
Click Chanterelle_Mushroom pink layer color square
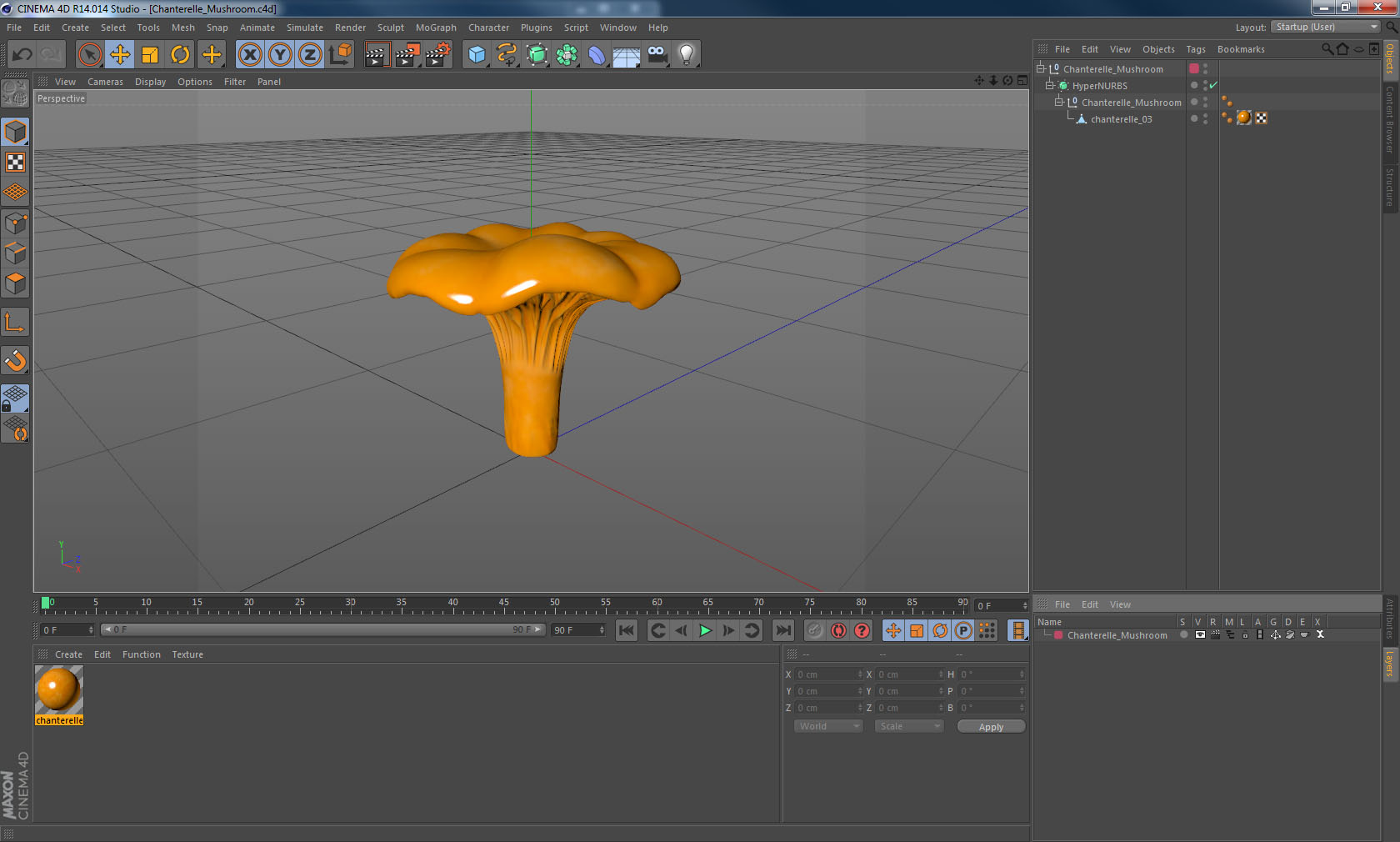(x=1194, y=68)
